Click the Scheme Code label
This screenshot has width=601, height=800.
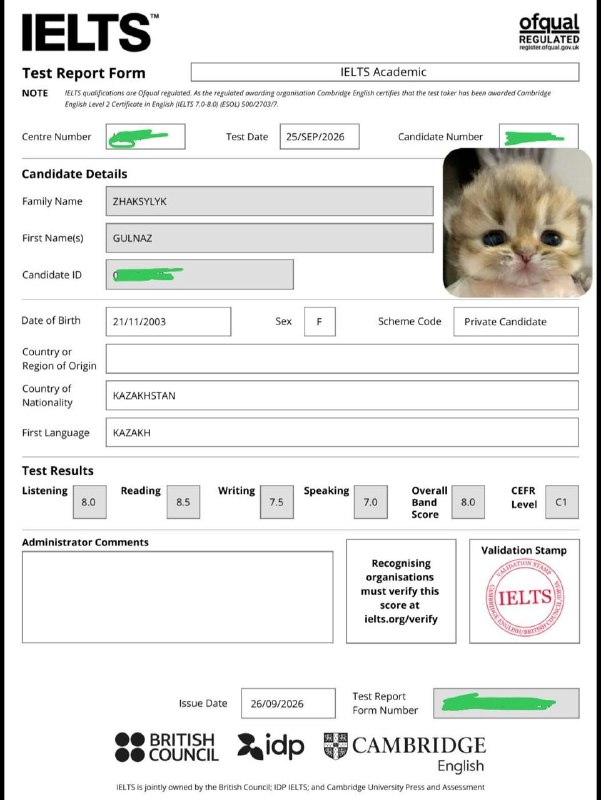pyautogui.click(x=410, y=321)
